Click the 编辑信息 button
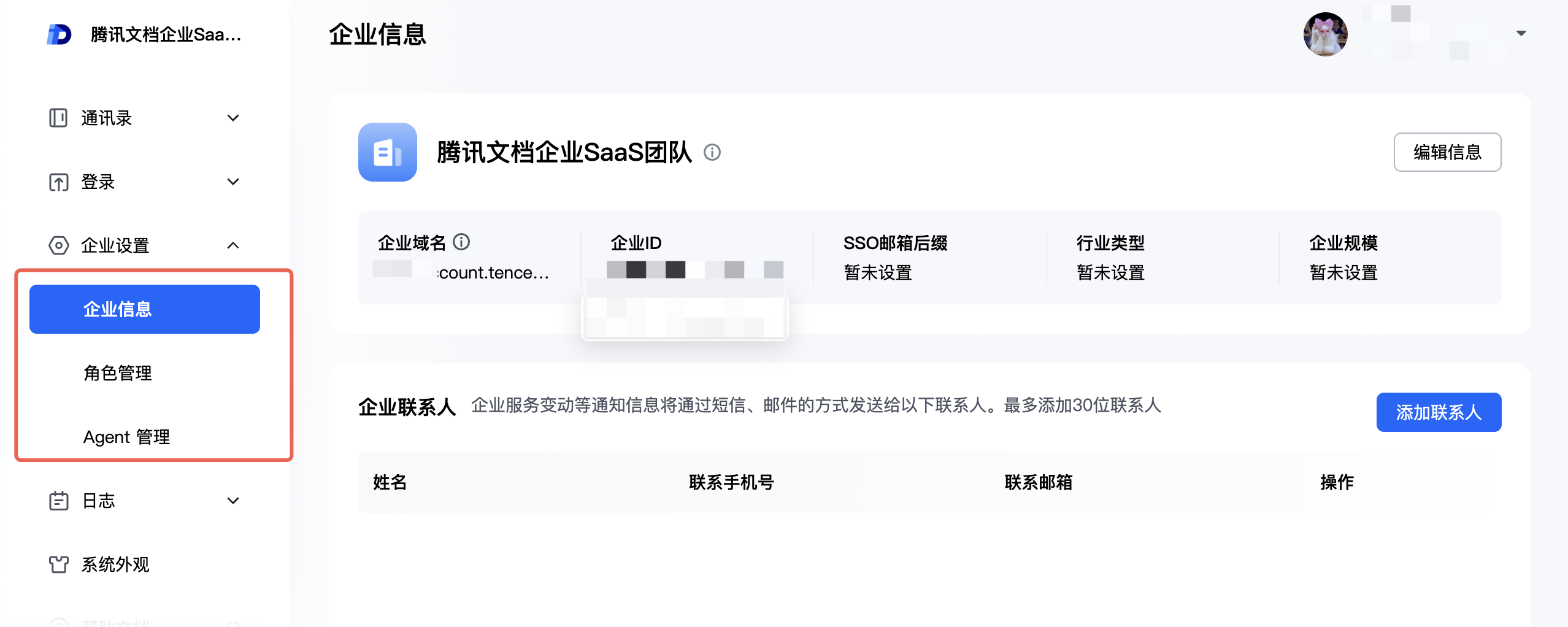The width and height of the screenshot is (1568, 627). tap(1447, 152)
